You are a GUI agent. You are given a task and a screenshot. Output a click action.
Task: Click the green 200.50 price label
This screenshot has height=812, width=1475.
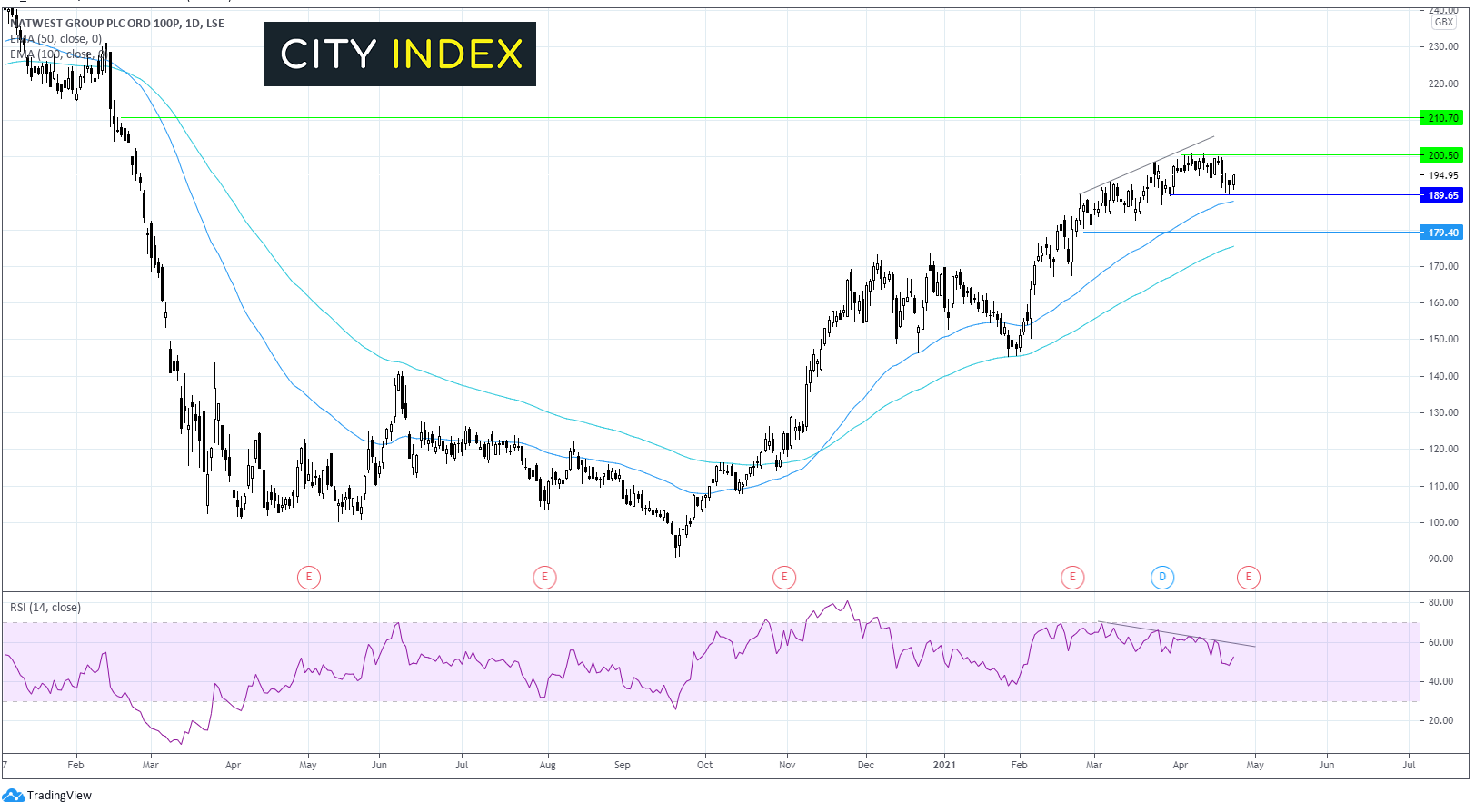click(x=1441, y=155)
